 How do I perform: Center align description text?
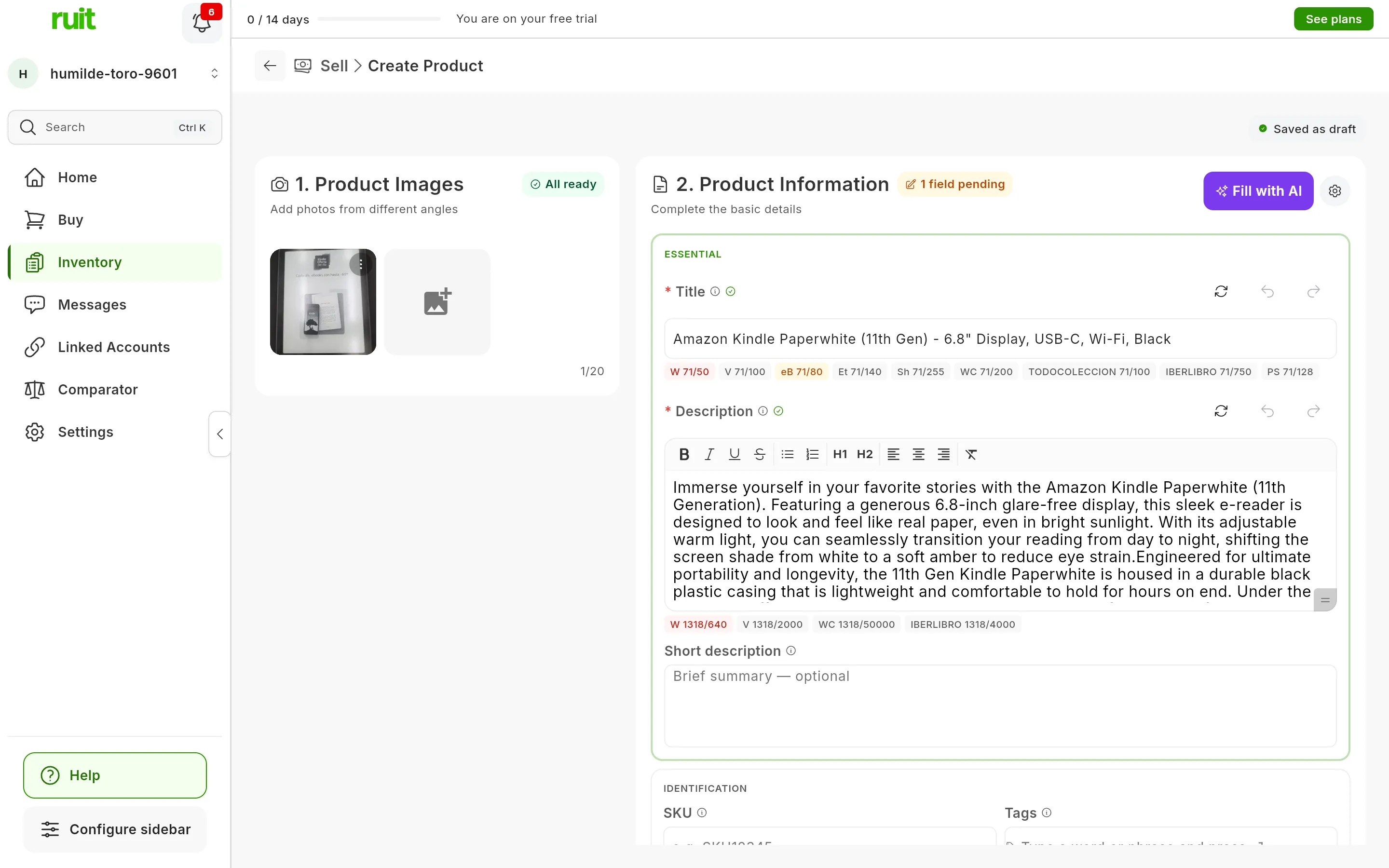918,455
